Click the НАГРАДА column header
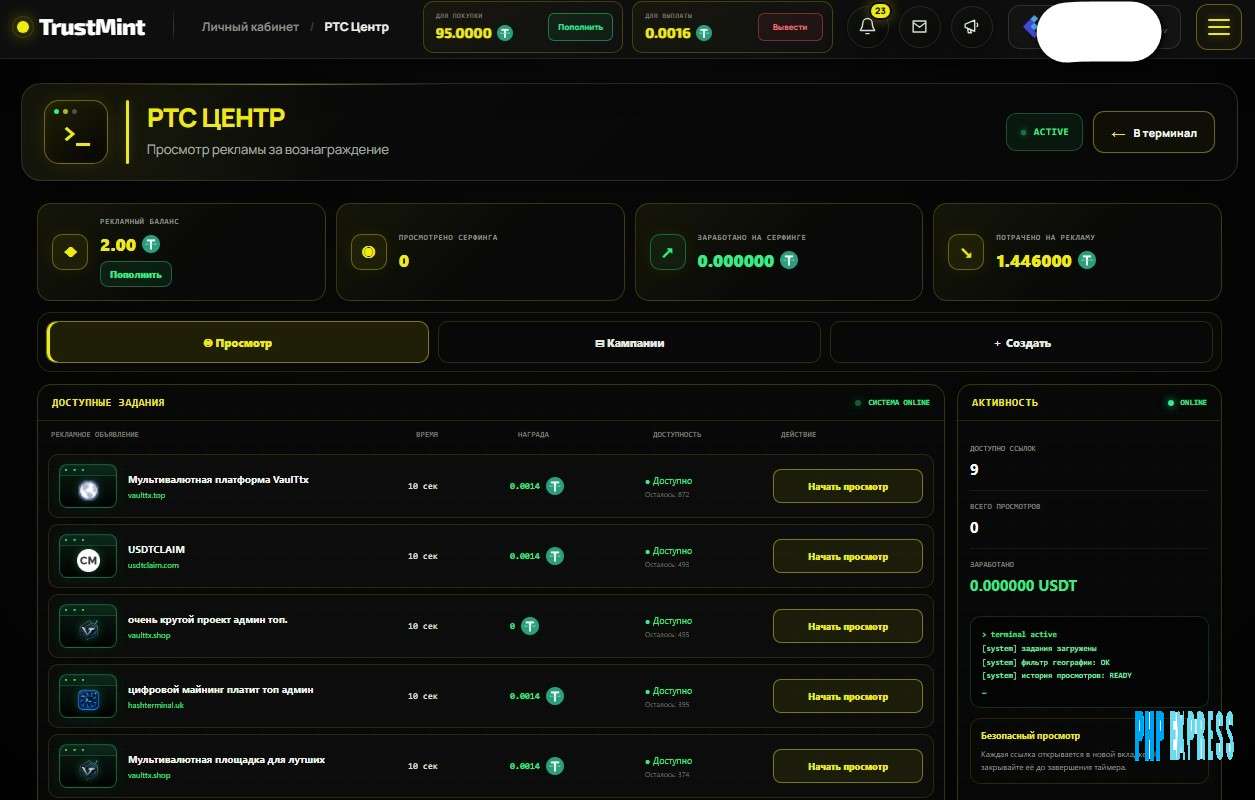The height and width of the screenshot is (800, 1255). [x=533, y=434]
